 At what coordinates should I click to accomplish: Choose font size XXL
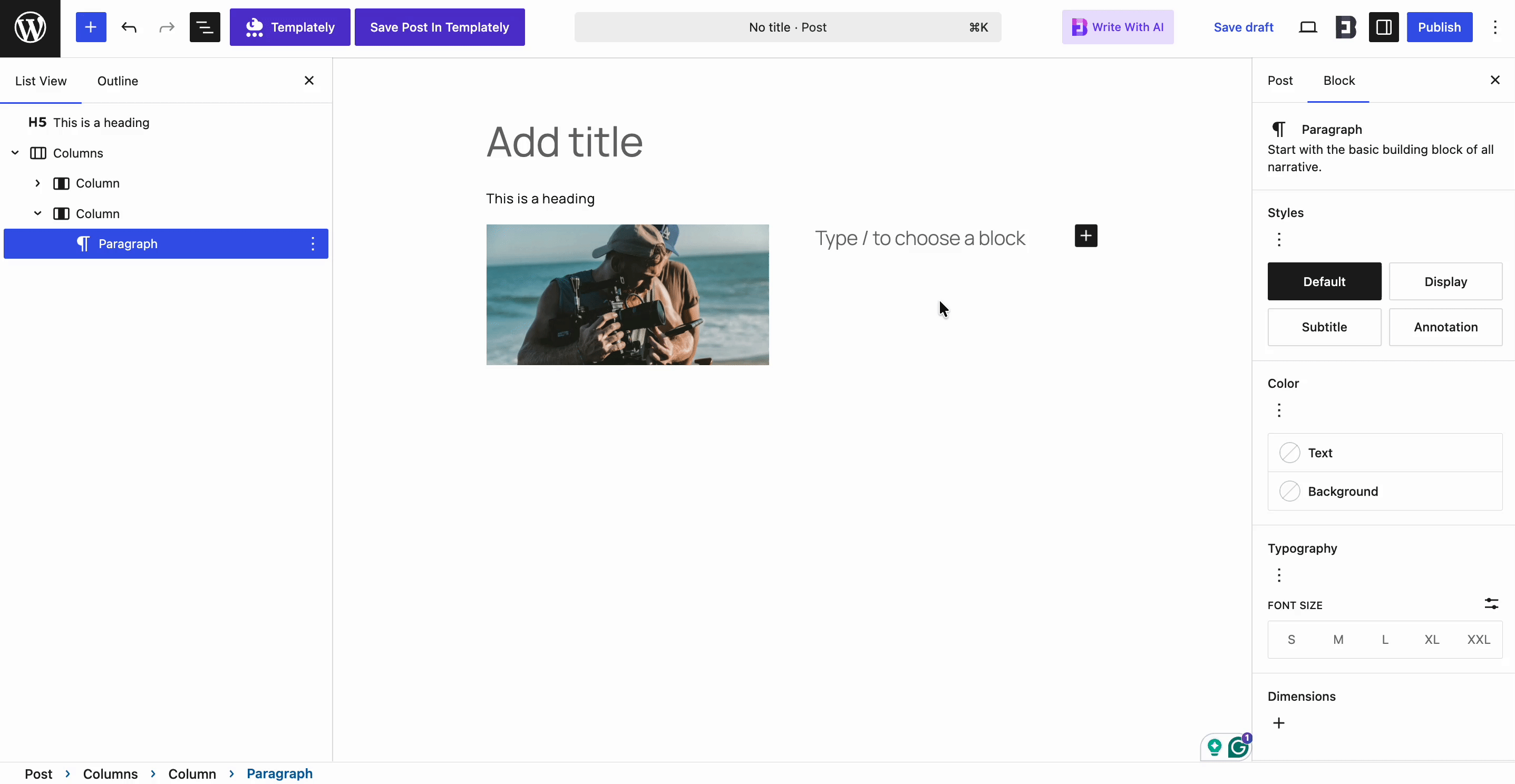1478,640
